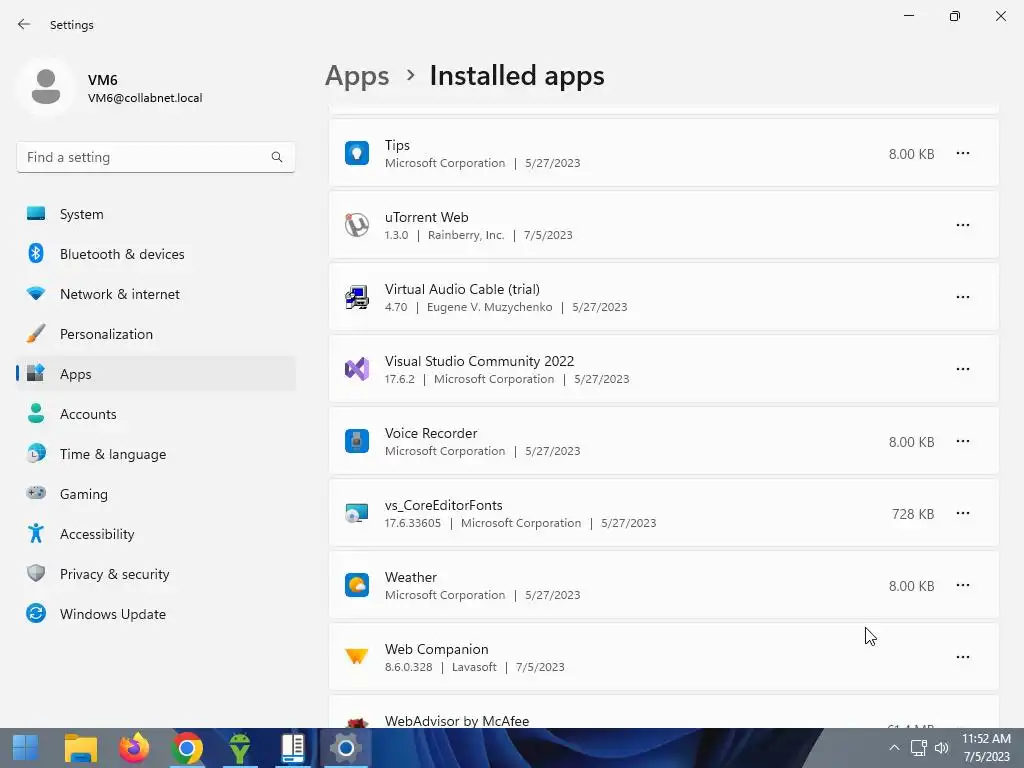Open Windows Update settings
Viewport: 1024px width, 768px height.
click(156, 615)
